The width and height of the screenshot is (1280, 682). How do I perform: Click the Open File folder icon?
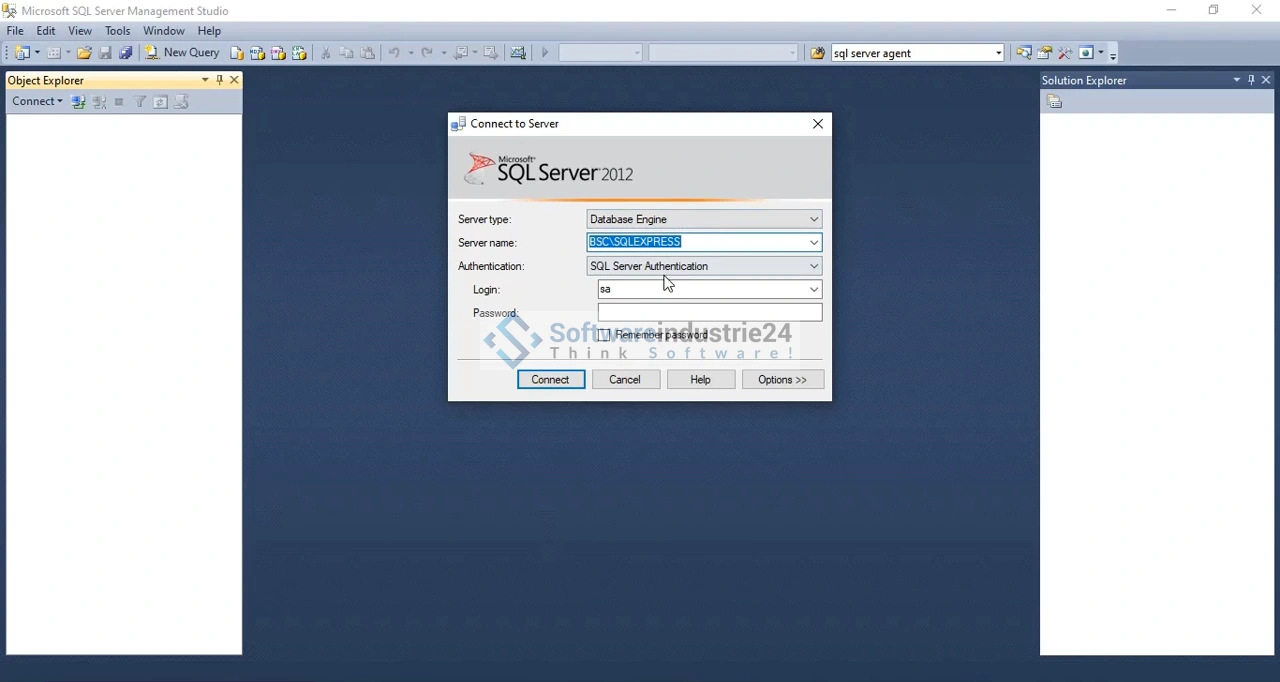(x=84, y=53)
